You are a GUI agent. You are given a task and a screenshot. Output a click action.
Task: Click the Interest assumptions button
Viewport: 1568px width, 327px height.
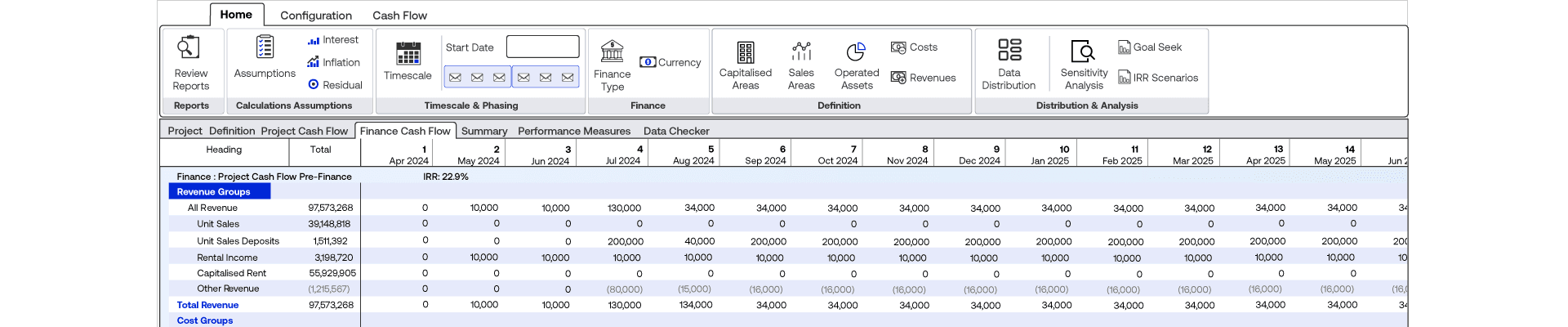[x=333, y=40]
